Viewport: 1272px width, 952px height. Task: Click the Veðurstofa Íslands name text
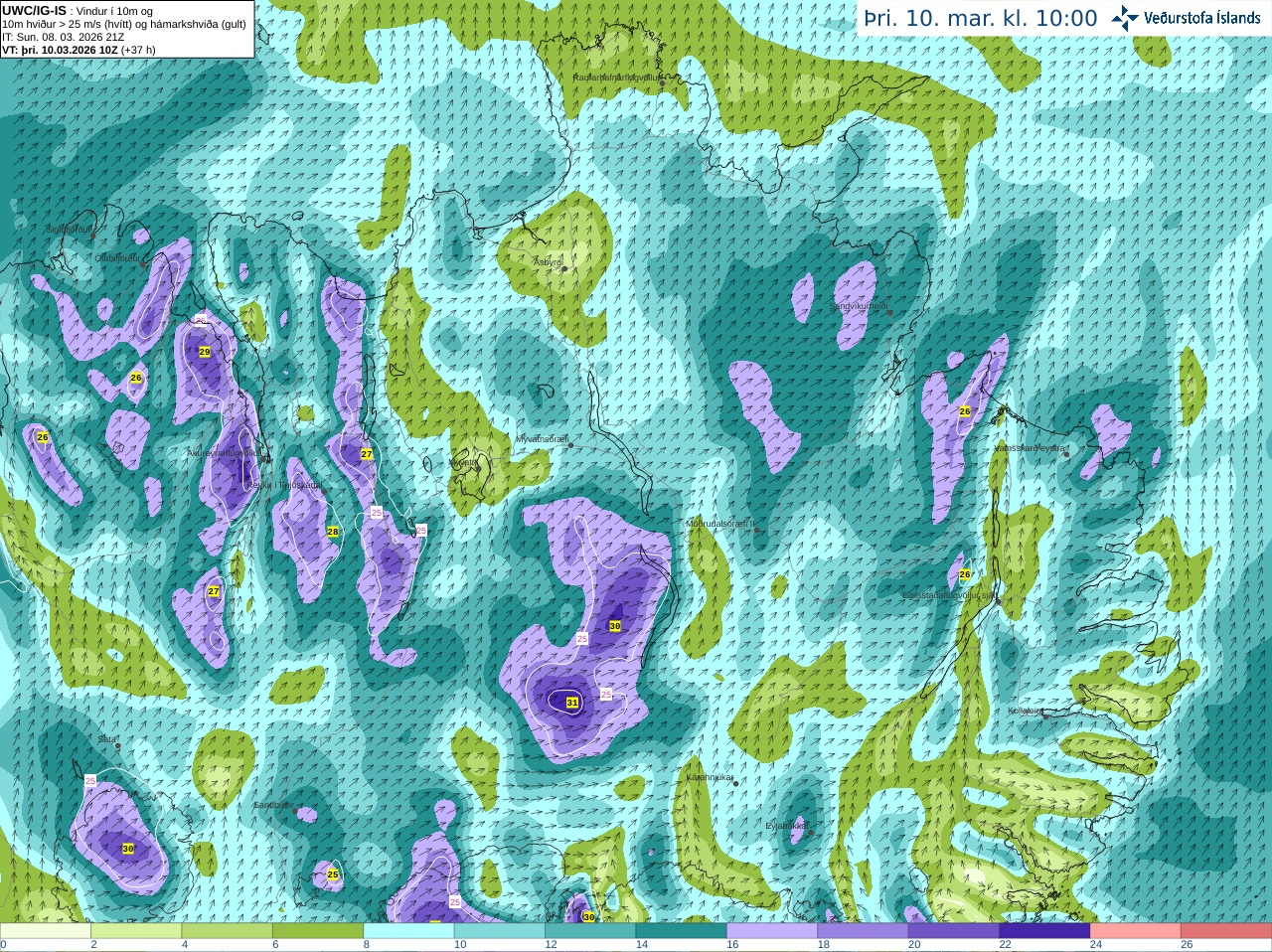[1202, 18]
